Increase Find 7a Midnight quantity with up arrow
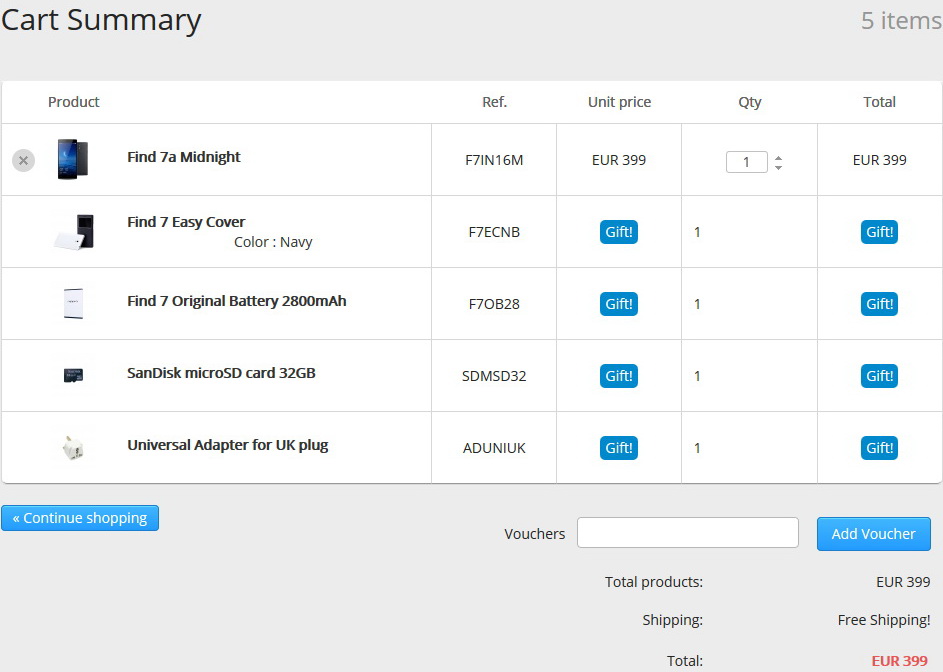This screenshot has height=672, width=943. 779,156
